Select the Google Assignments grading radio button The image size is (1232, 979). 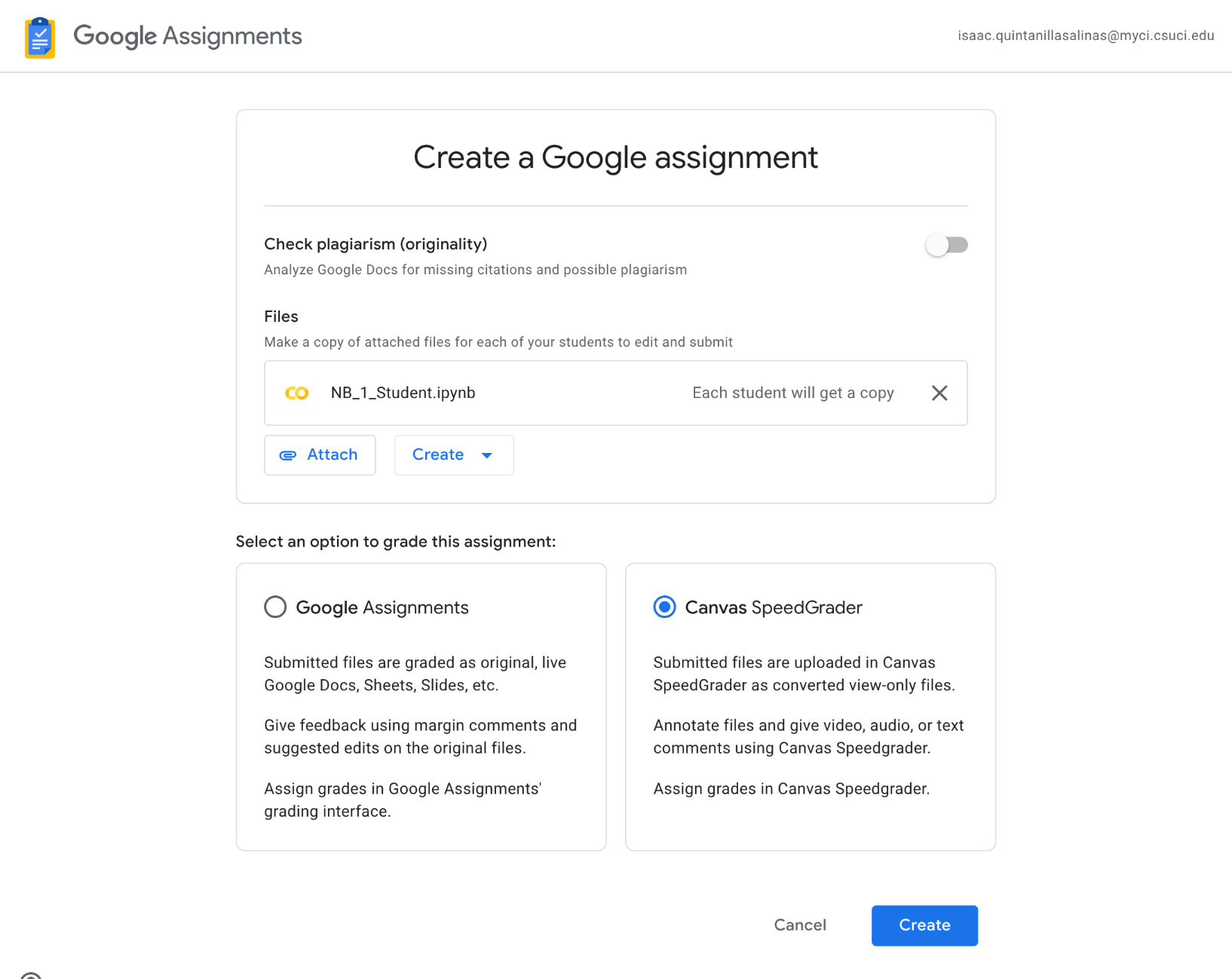(x=275, y=607)
